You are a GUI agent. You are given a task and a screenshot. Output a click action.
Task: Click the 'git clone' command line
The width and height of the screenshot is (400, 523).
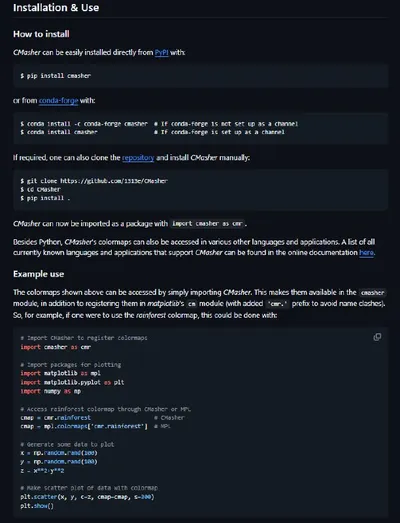coord(94,181)
